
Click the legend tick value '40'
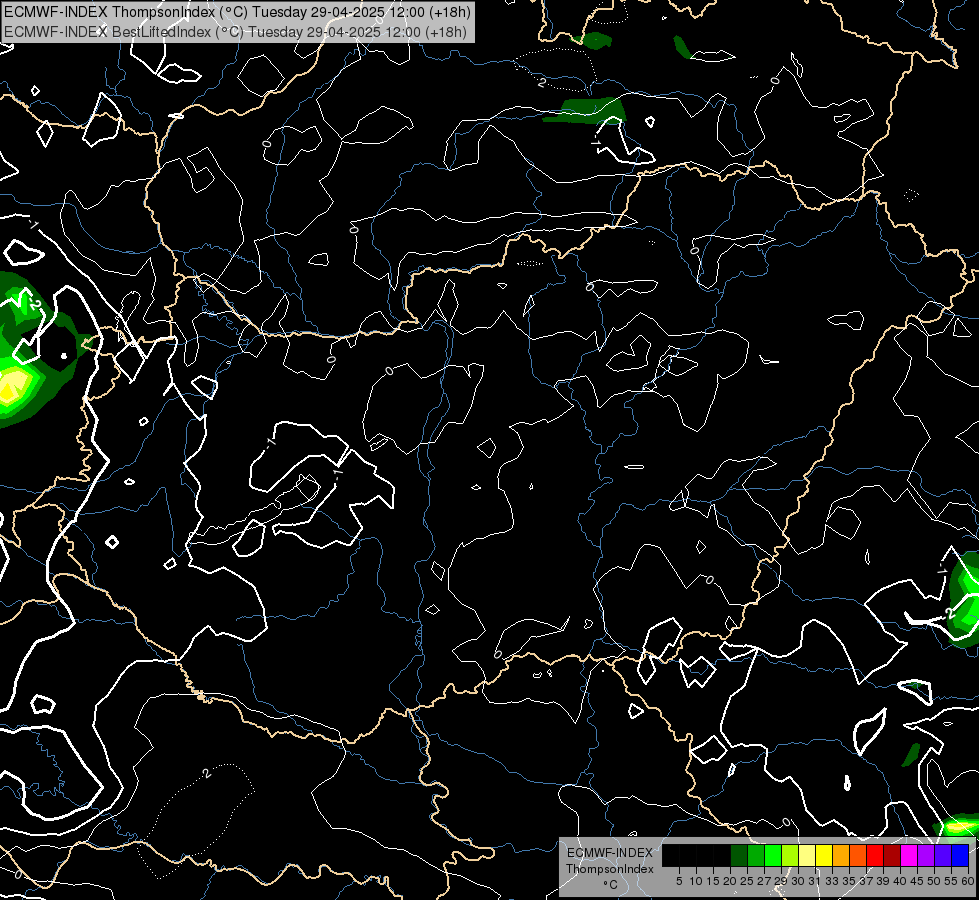click(900, 881)
